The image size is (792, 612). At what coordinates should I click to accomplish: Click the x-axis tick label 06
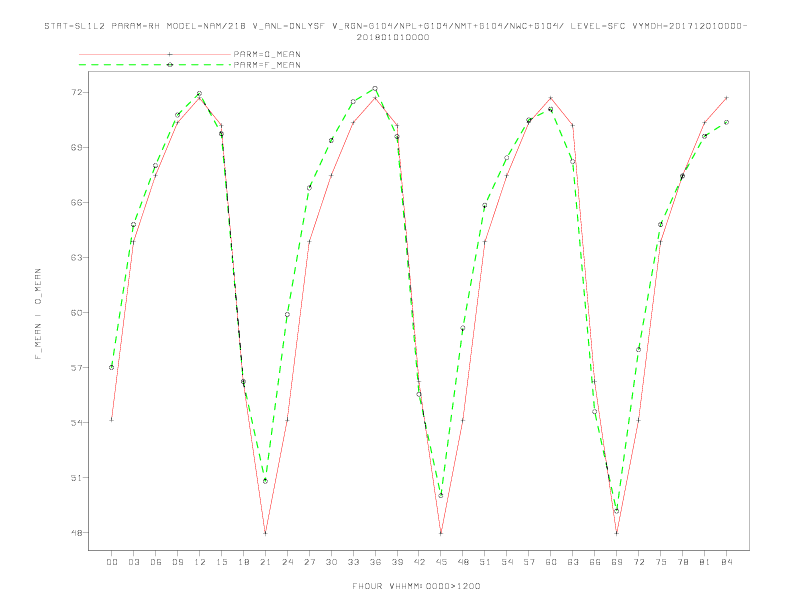[156, 562]
